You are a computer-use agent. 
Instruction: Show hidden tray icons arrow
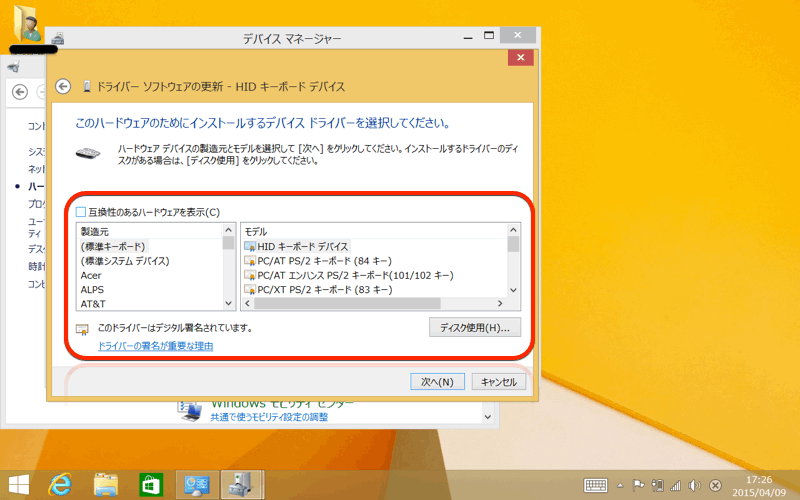tap(623, 485)
